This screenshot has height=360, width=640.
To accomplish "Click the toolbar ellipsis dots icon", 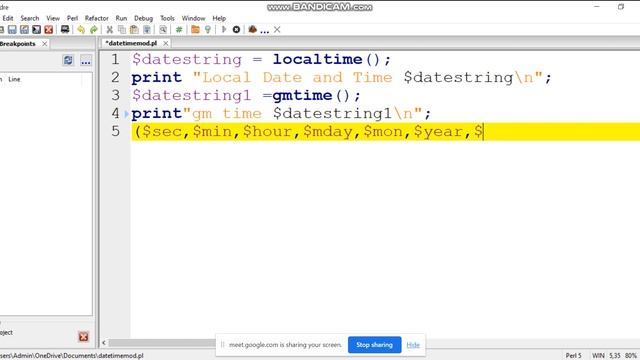I will coord(264,31).
